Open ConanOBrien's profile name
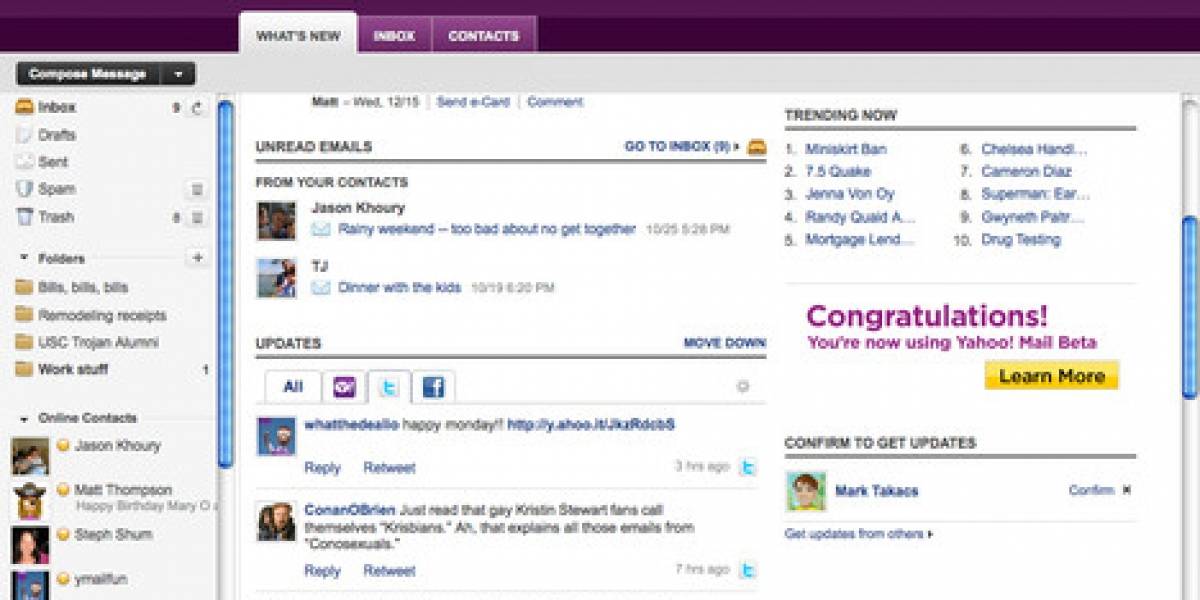The height and width of the screenshot is (600, 1200). (350, 509)
